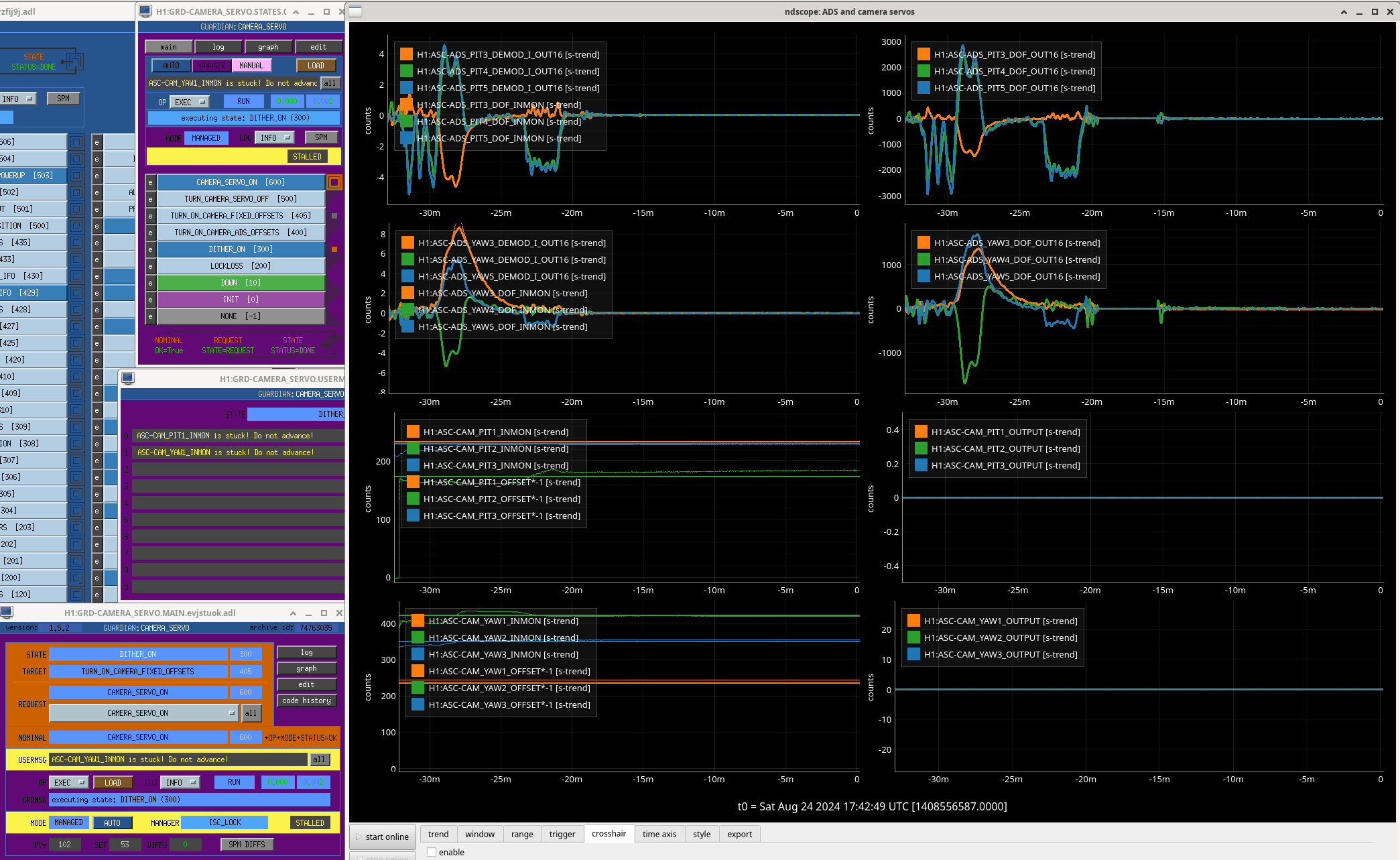
Task: Click SPM DIFFS button in MAIN window
Action: click(247, 845)
